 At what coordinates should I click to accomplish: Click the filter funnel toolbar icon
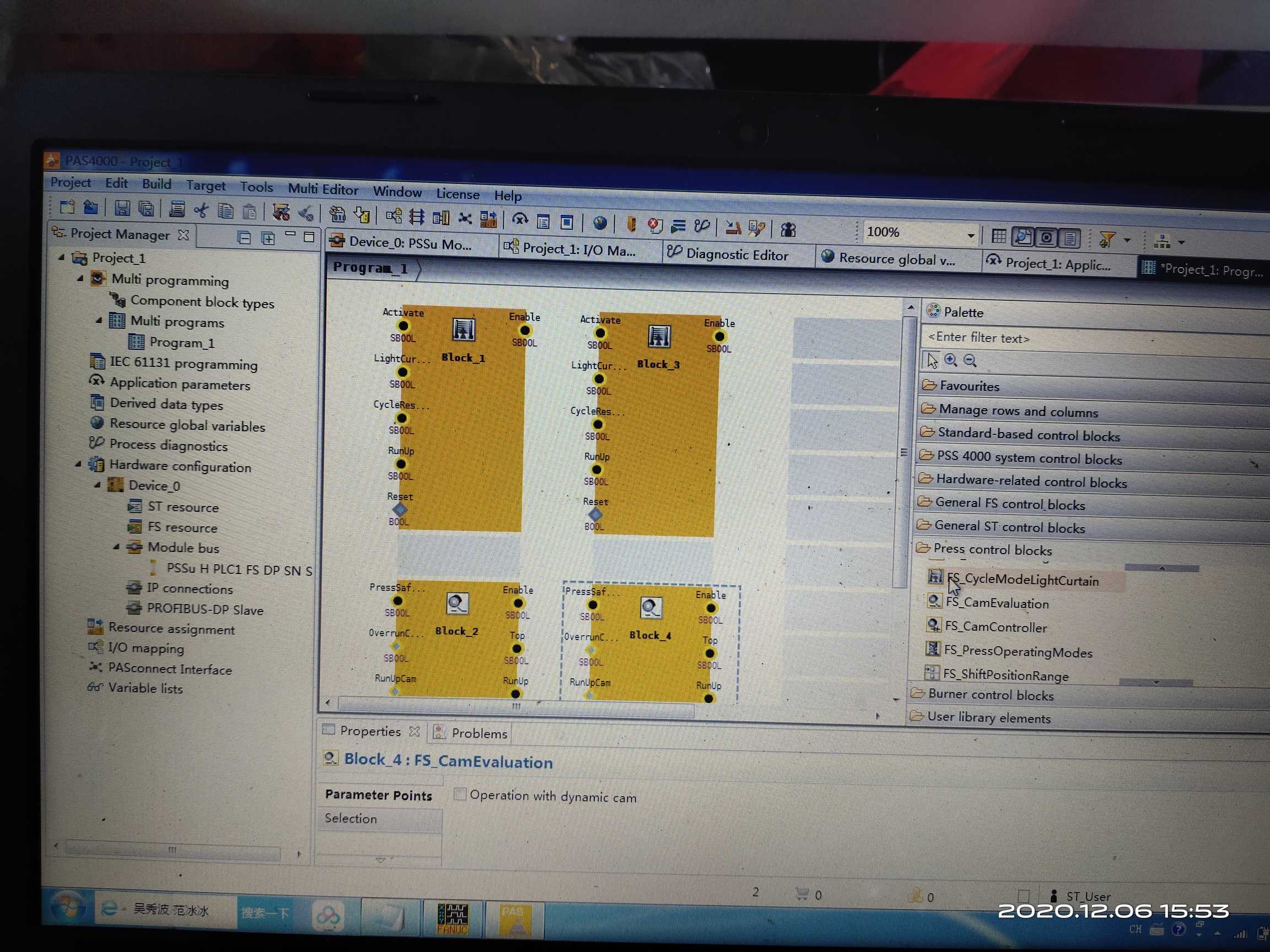click(1106, 239)
